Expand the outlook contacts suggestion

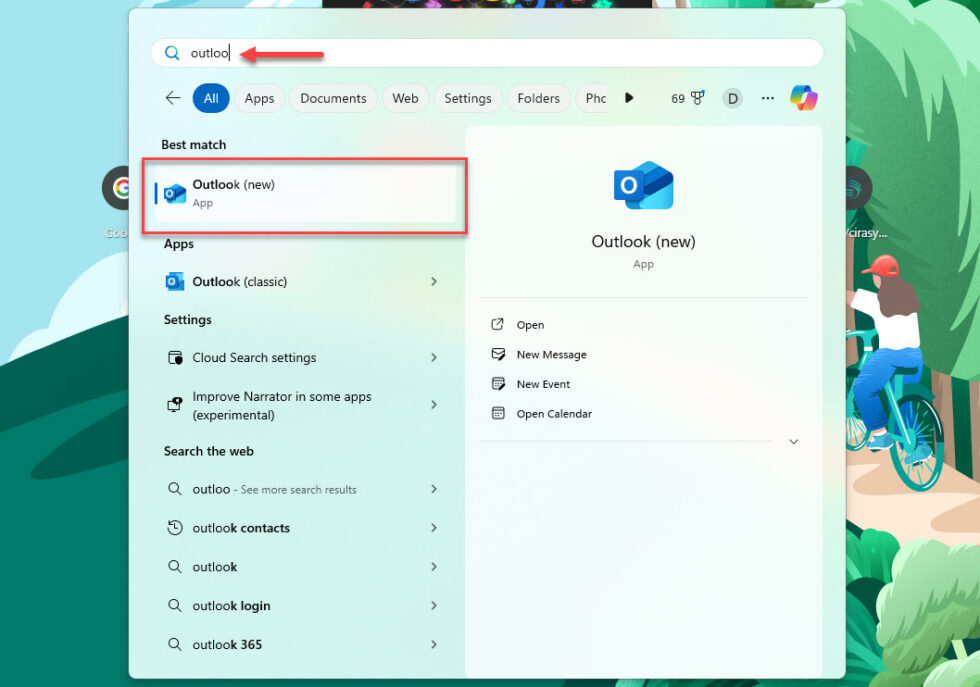tap(434, 528)
